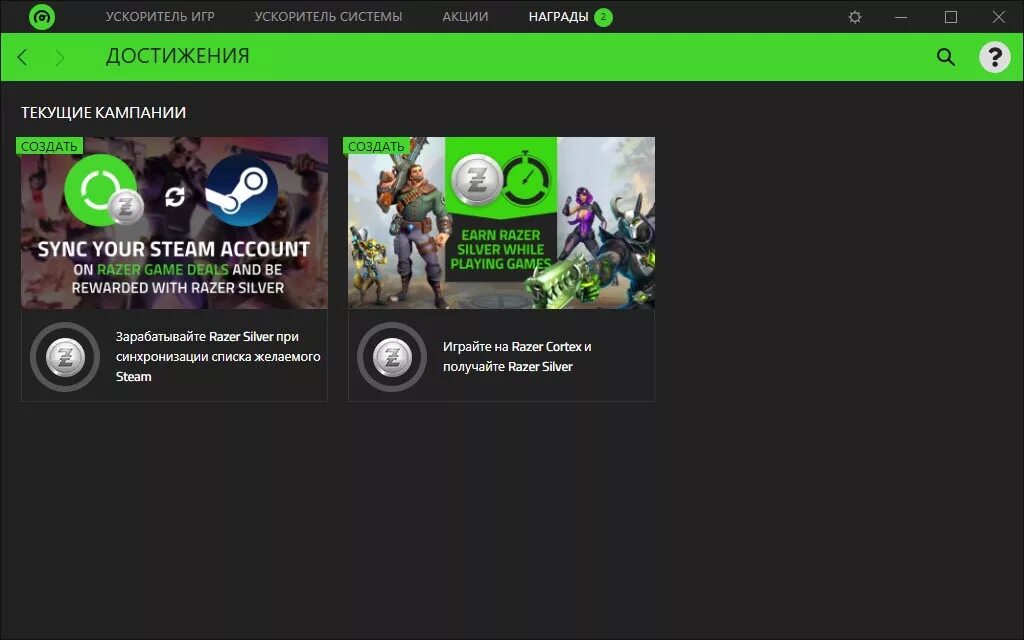Click the silver coin in the Earn banner

pyautogui.click(x=477, y=180)
